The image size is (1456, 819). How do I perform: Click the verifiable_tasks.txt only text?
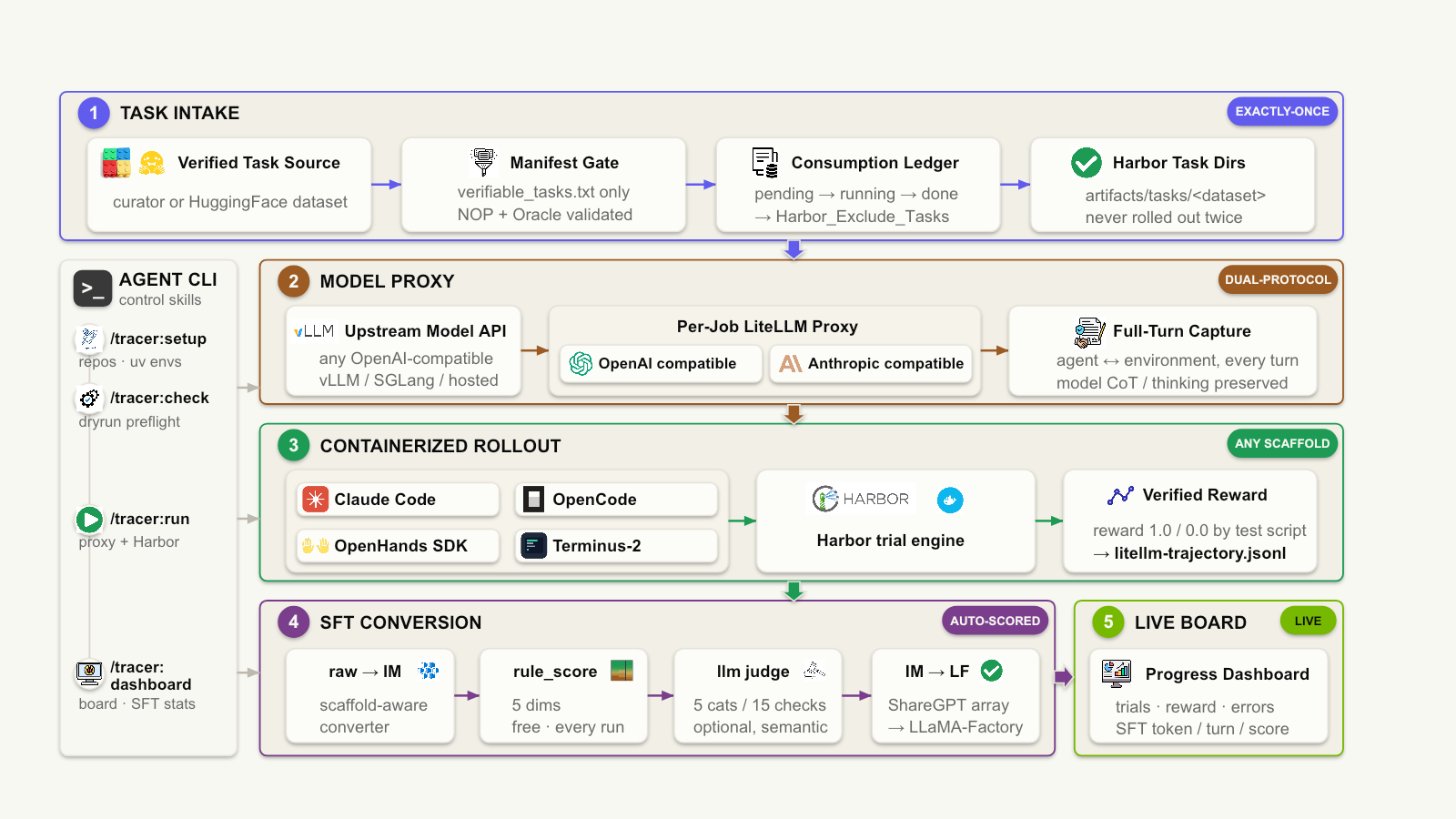543,192
